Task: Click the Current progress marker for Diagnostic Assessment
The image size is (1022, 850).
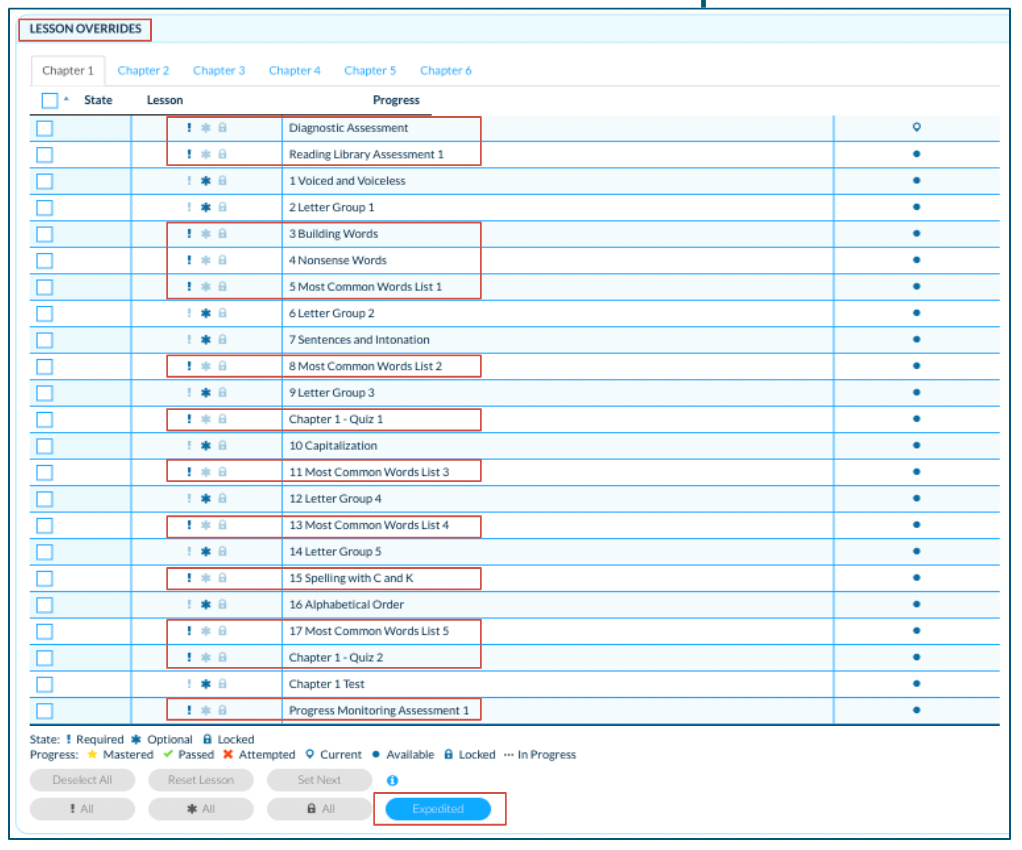Action: point(916,127)
